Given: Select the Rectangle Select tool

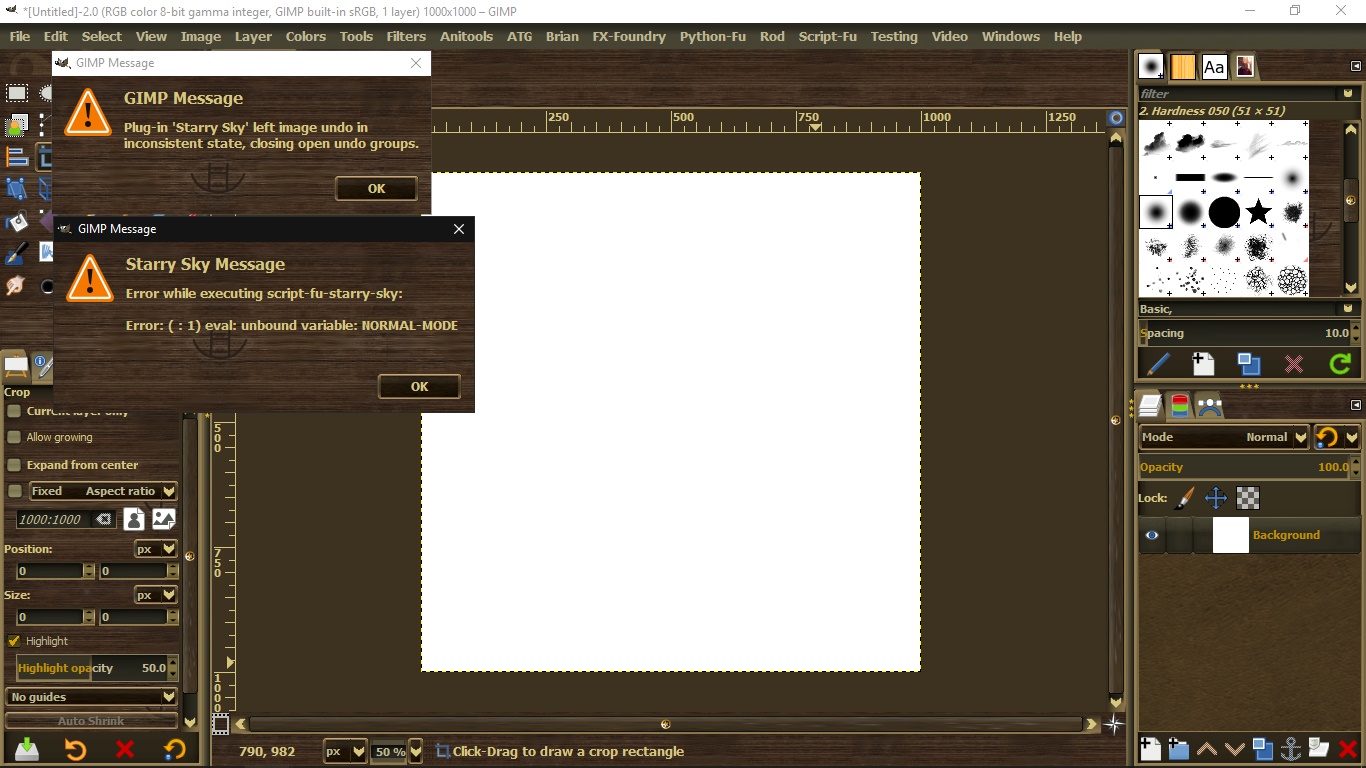Looking at the screenshot, I should (17, 94).
